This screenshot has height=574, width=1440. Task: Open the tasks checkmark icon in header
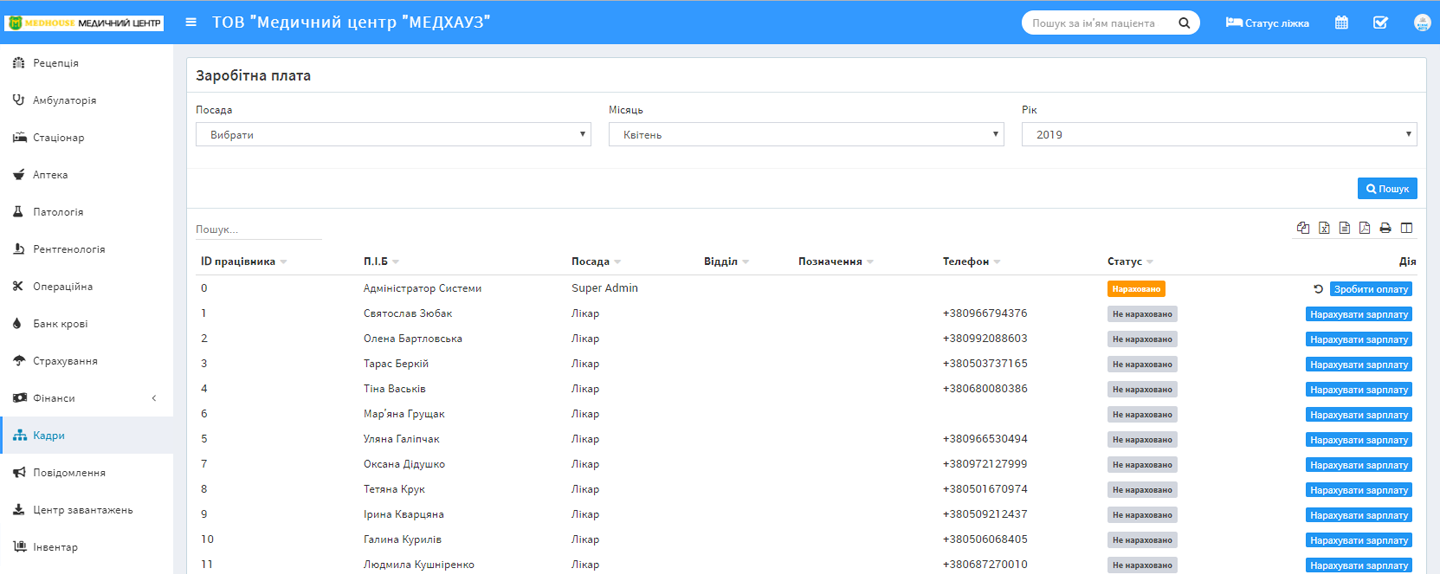coord(1380,22)
